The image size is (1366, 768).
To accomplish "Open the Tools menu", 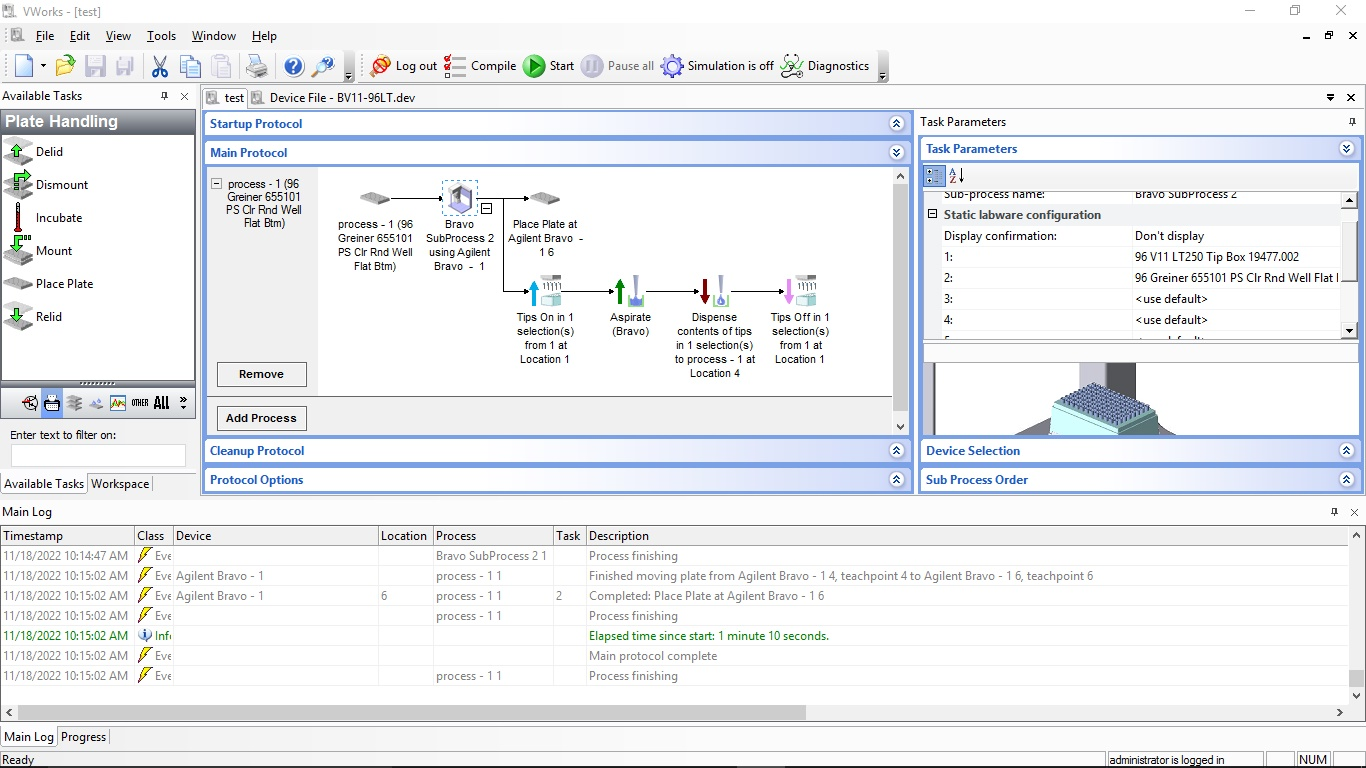I will (x=161, y=36).
